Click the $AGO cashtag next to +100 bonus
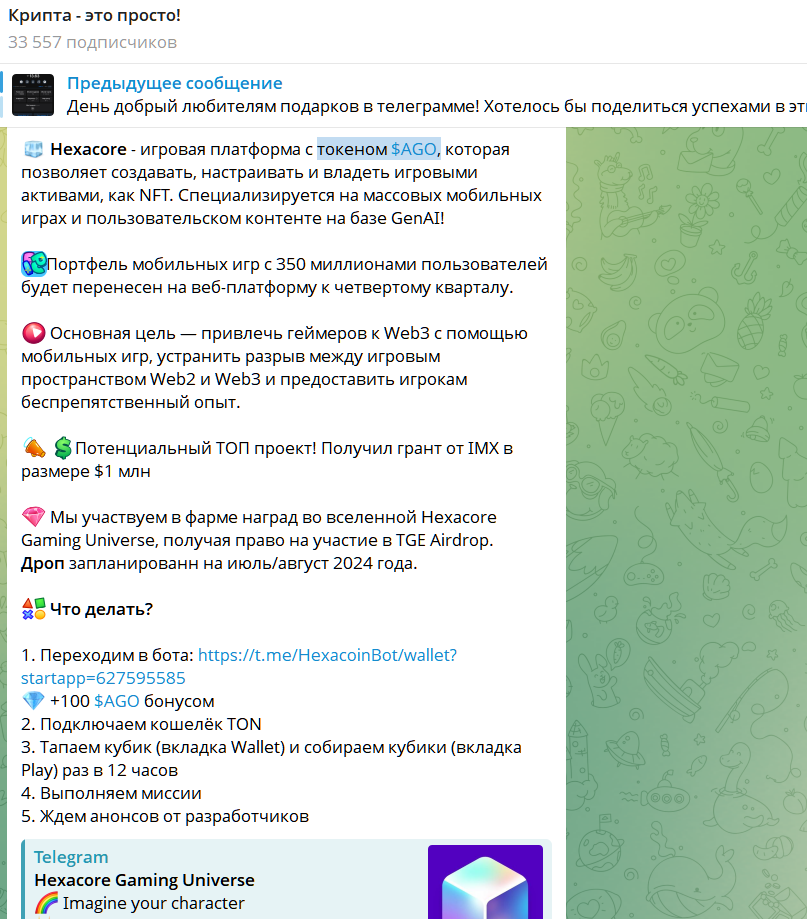 [117, 701]
